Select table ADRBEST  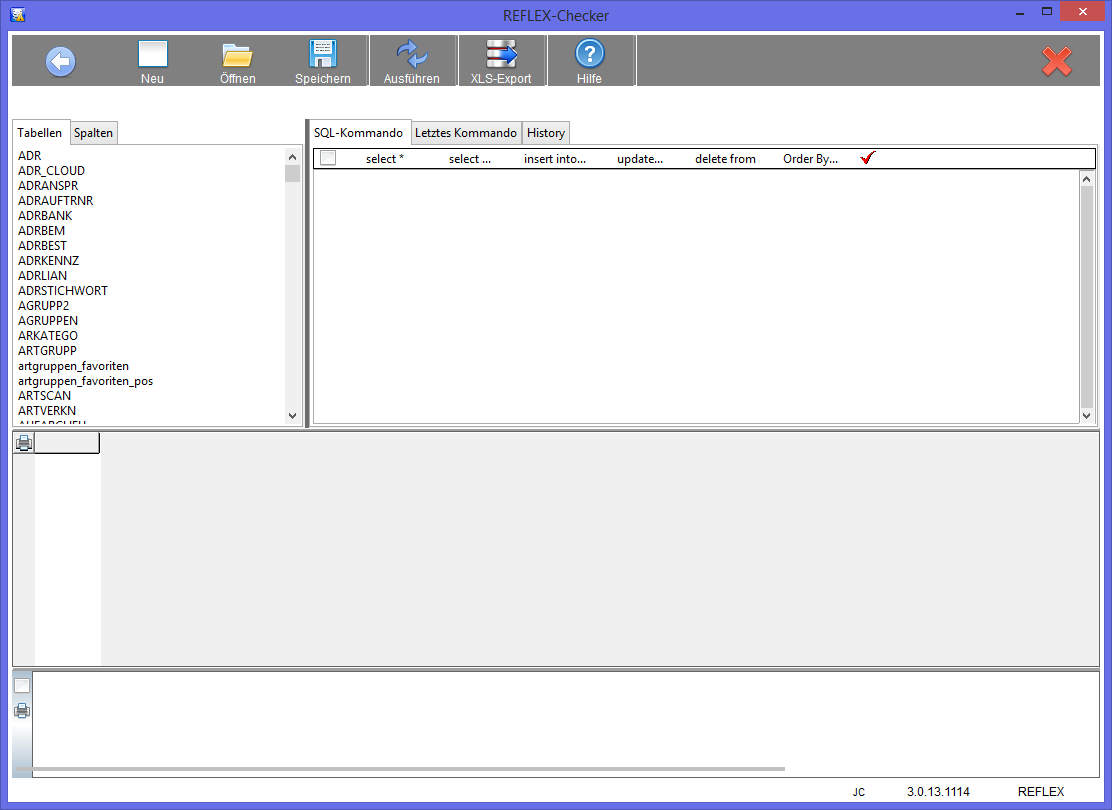click(x=43, y=245)
